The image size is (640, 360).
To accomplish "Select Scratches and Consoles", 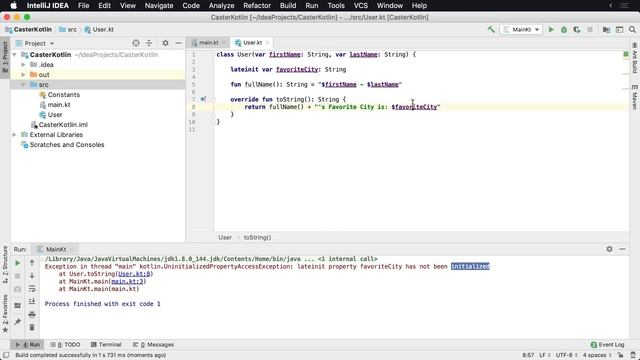I will [x=62, y=144].
